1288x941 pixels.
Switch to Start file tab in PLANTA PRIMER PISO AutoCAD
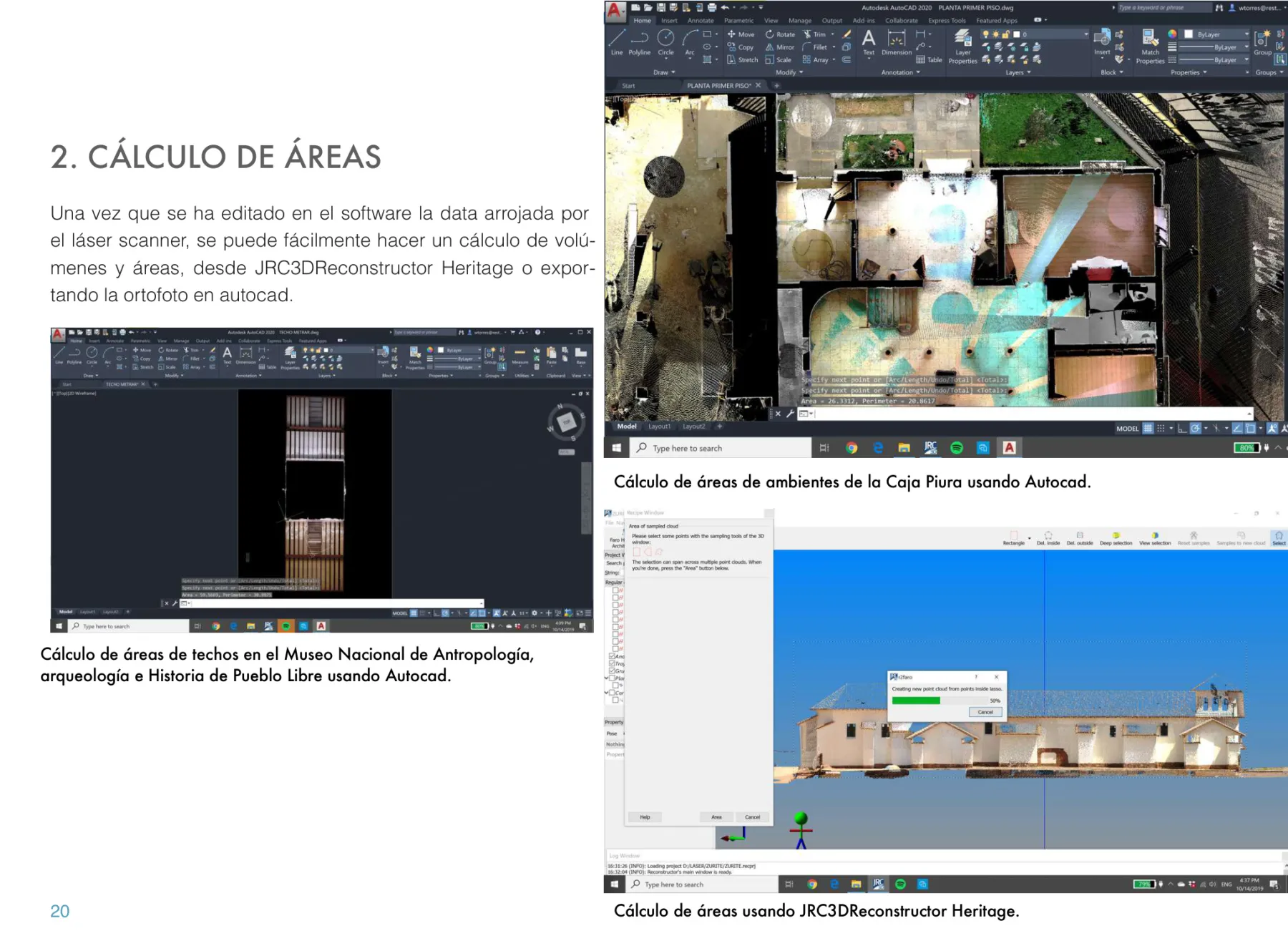pyautogui.click(x=628, y=85)
